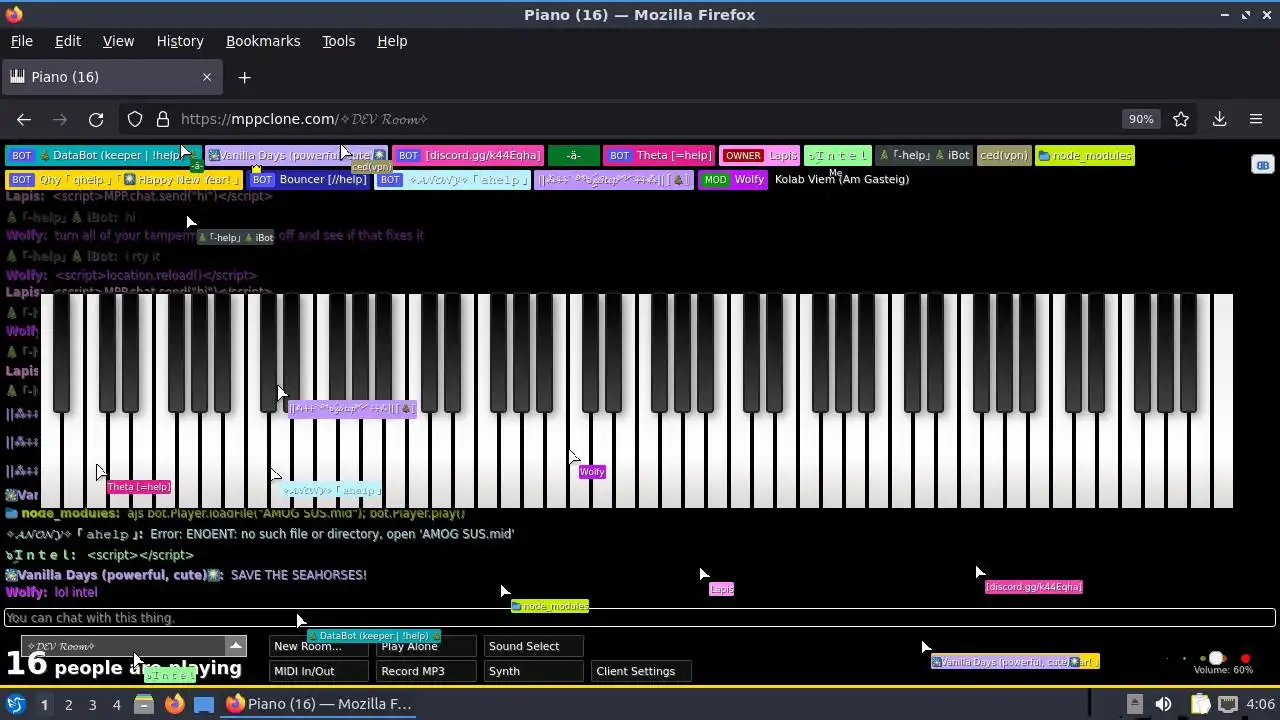Go back to the previous page
The width and height of the screenshot is (1280, 720).
click(x=24, y=119)
